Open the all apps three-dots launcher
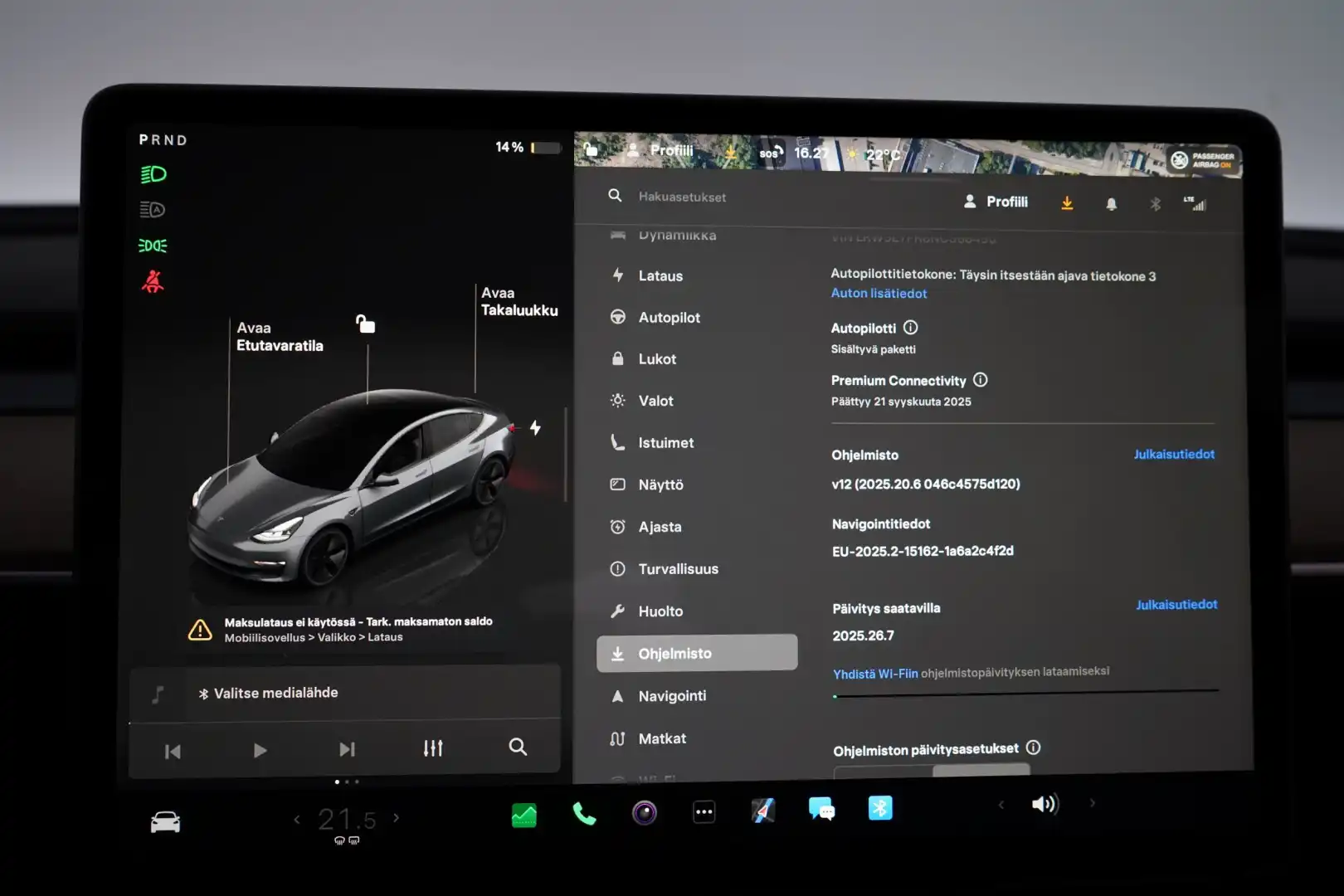 [x=704, y=812]
